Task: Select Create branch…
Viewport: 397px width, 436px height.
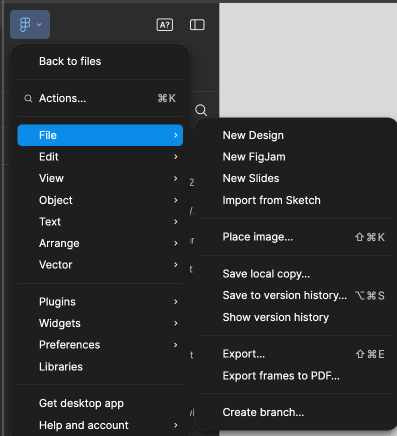Action: (x=296, y=412)
